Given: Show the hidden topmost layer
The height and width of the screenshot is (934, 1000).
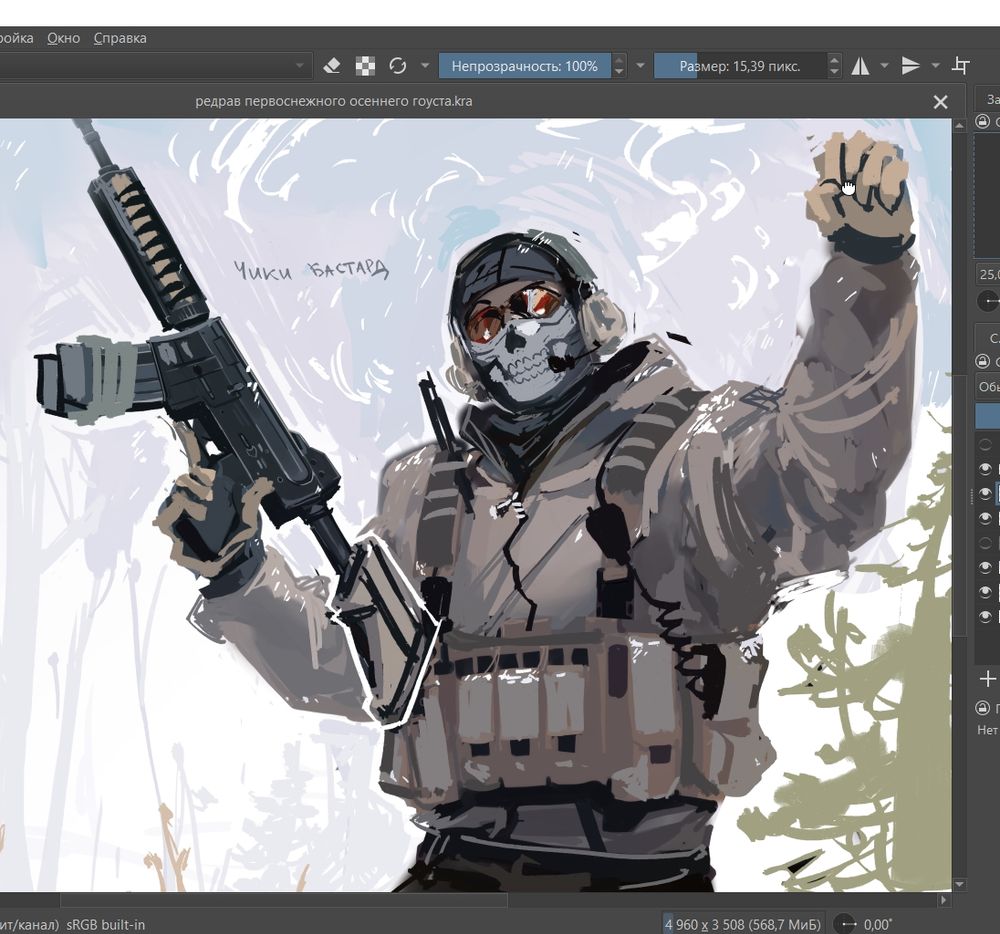Looking at the screenshot, I should [x=985, y=444].
